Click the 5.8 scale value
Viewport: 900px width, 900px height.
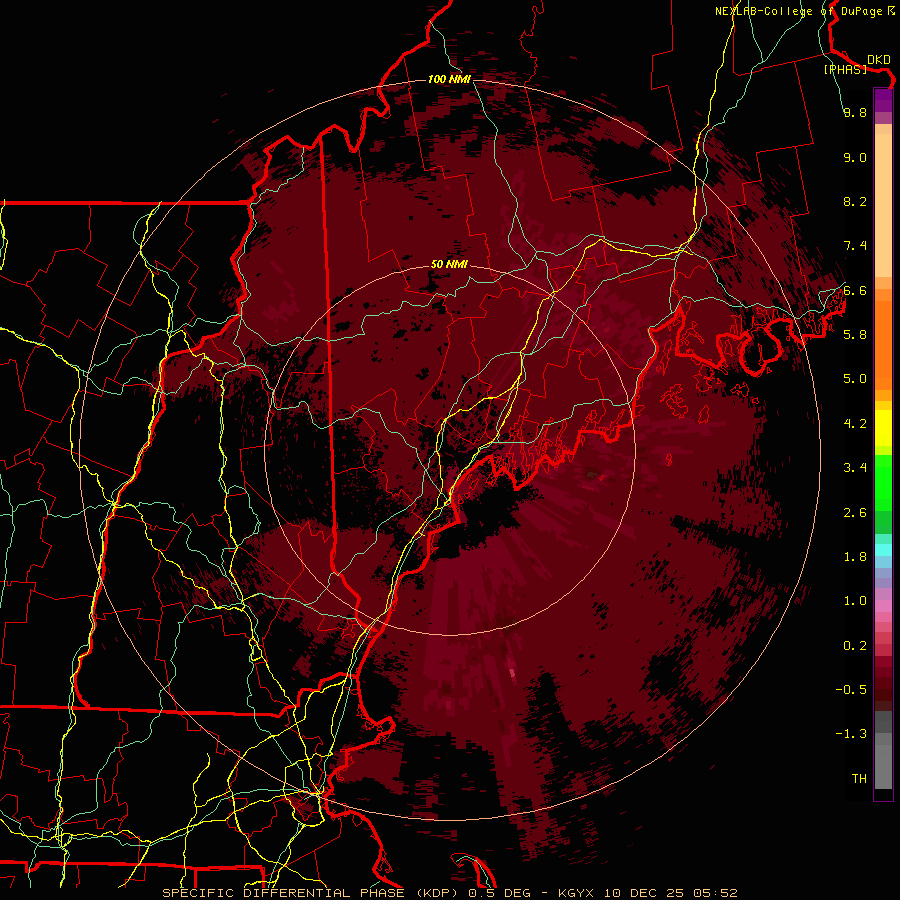pyautogui.click(x=855, y=335)
